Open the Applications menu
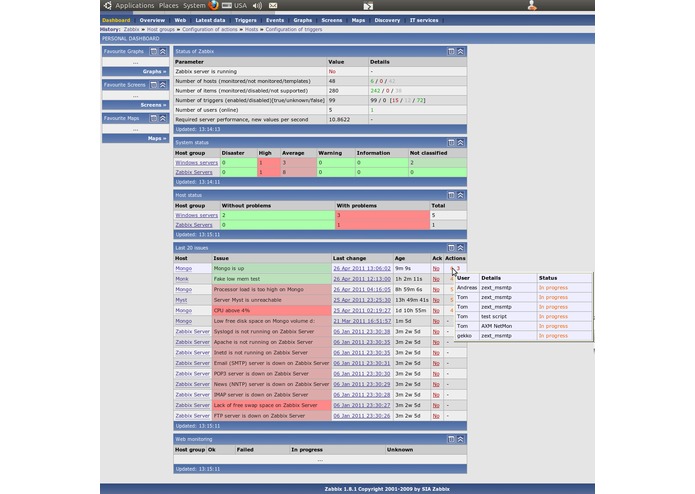 (x=135, y=6)
